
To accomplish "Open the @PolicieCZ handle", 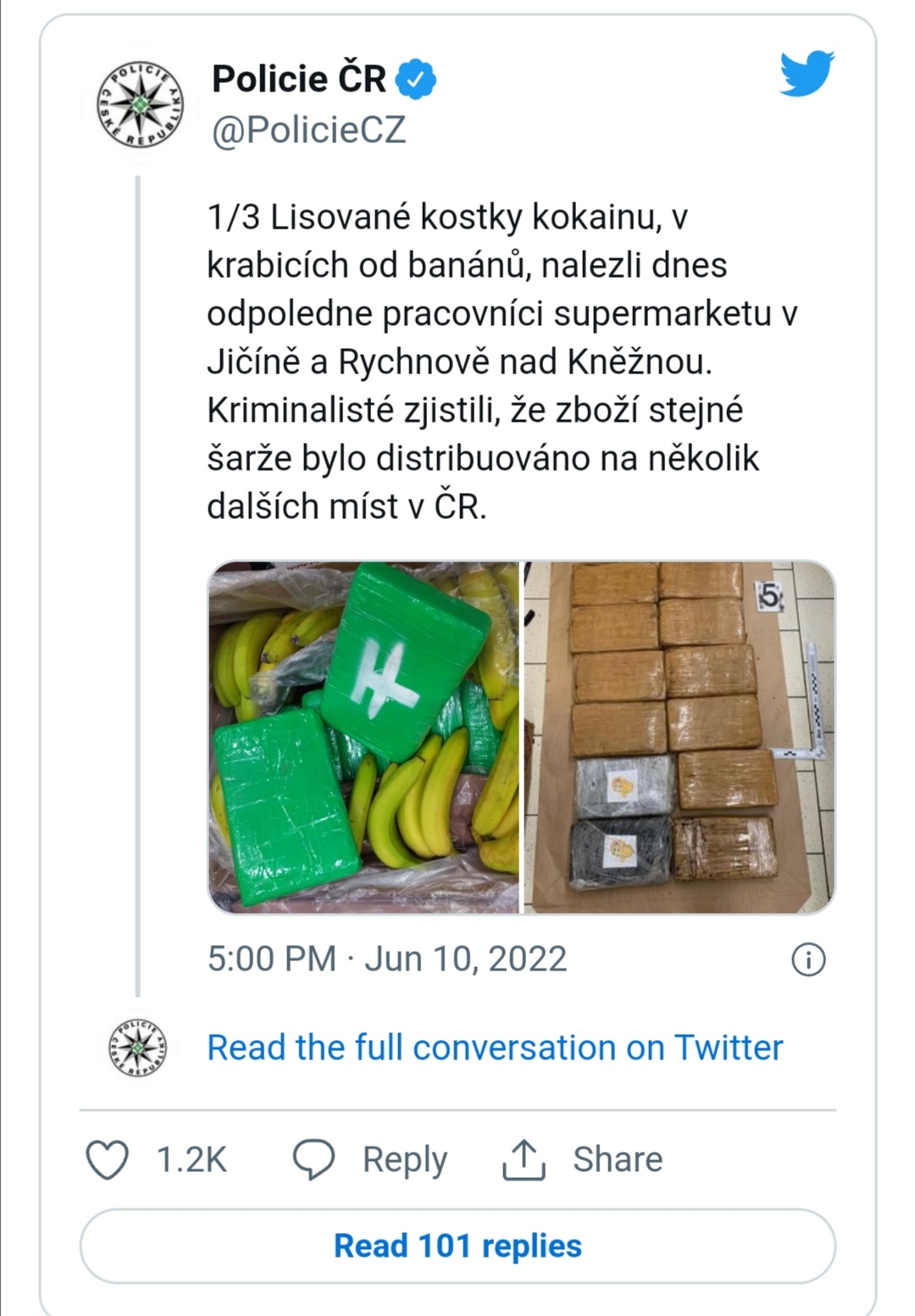I will [x=308, y=130].
